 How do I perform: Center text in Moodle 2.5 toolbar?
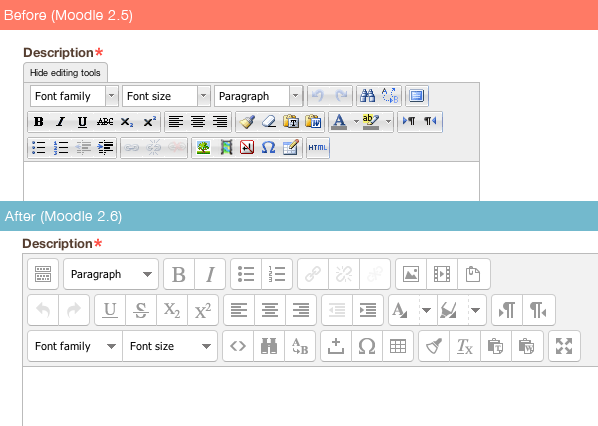pyautogui.click(x=198, y=122)
